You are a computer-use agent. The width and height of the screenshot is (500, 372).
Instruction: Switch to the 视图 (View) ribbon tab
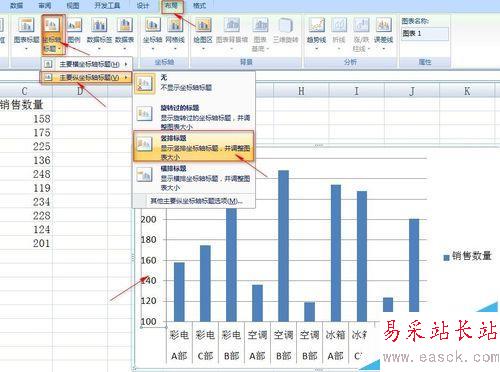73,6
